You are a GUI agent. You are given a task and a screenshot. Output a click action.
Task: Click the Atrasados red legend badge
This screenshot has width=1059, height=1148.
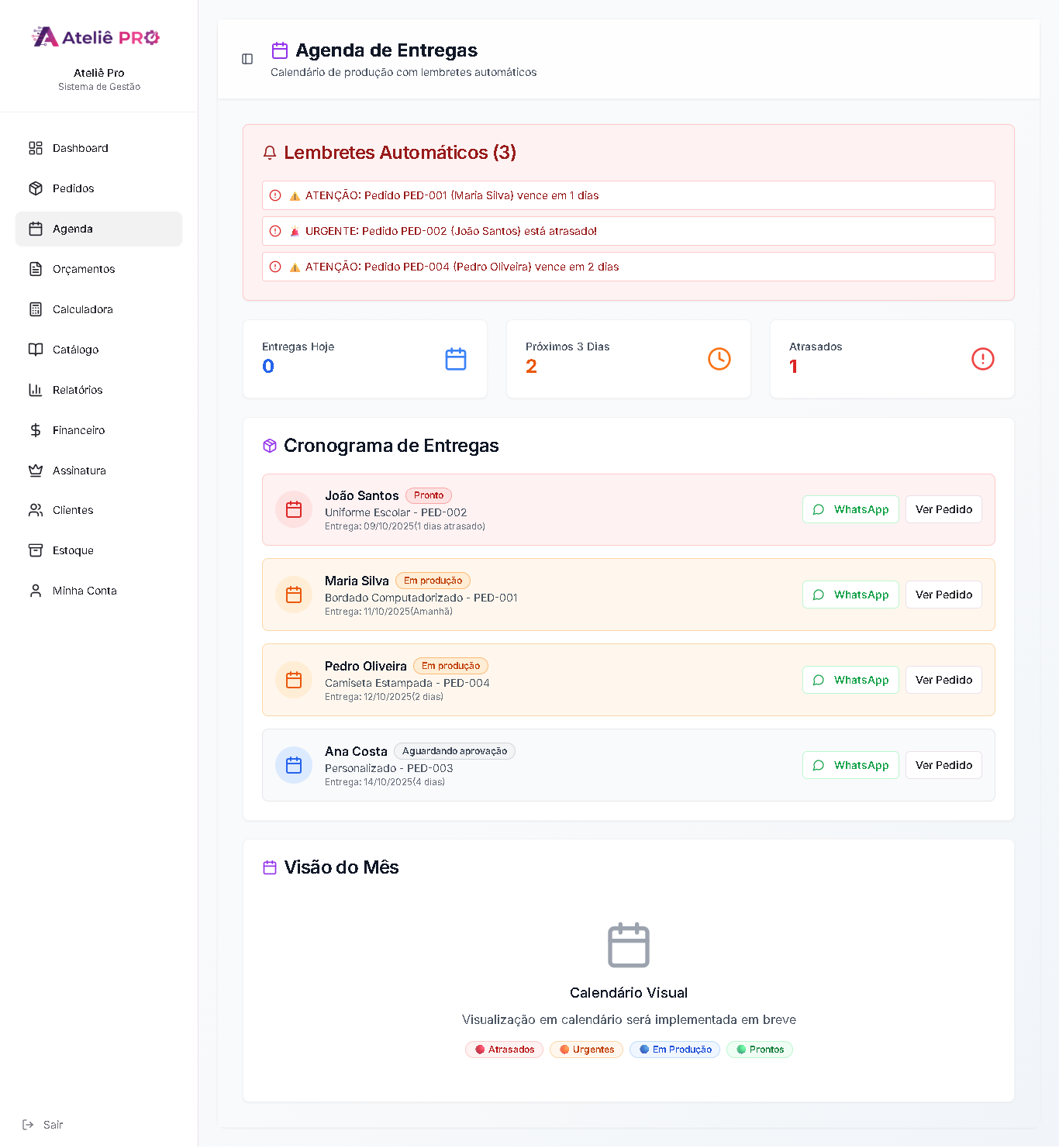click(505, 1050)
